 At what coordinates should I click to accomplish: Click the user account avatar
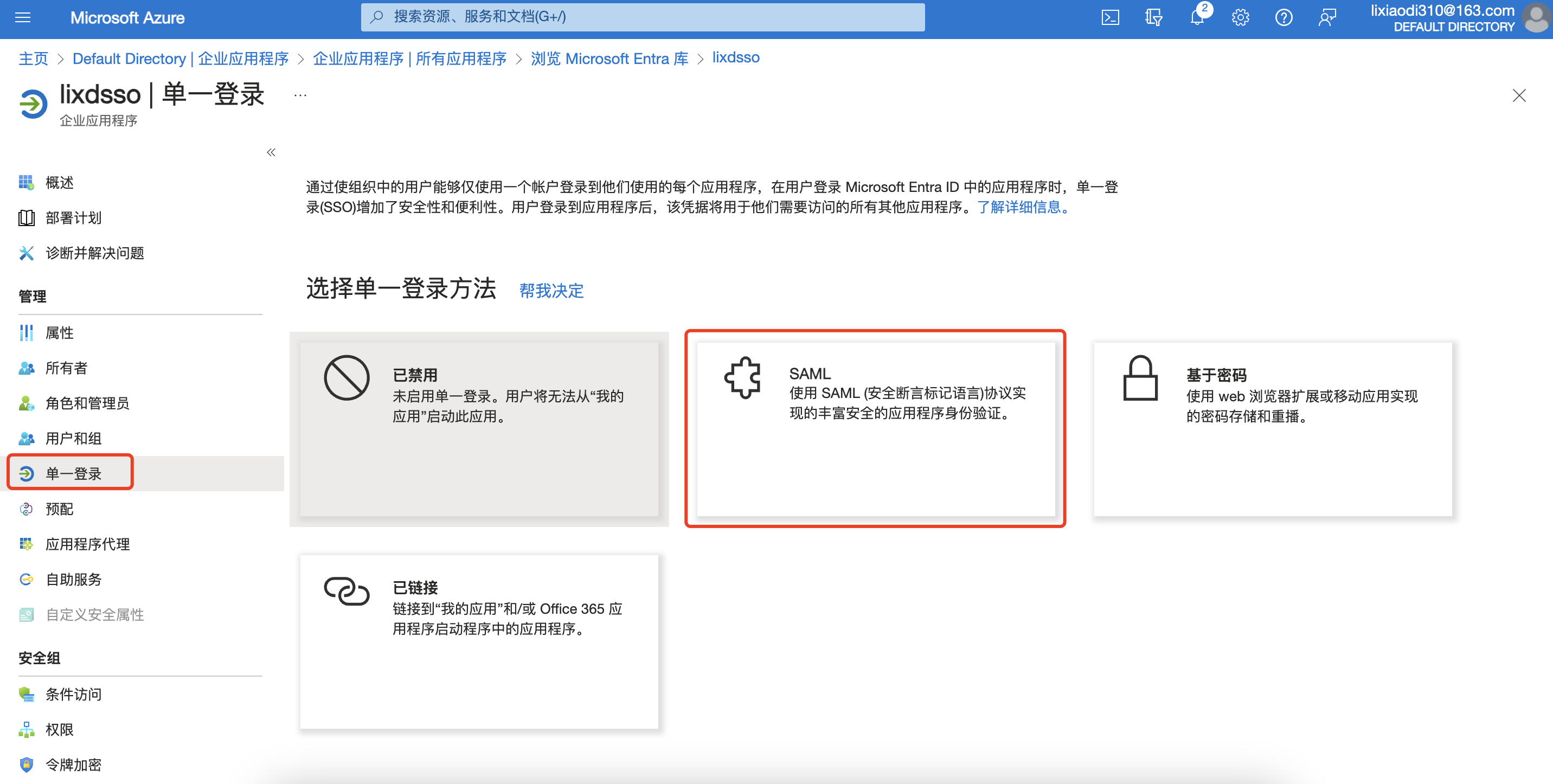pyautogui.click(x=1536, y=17)
